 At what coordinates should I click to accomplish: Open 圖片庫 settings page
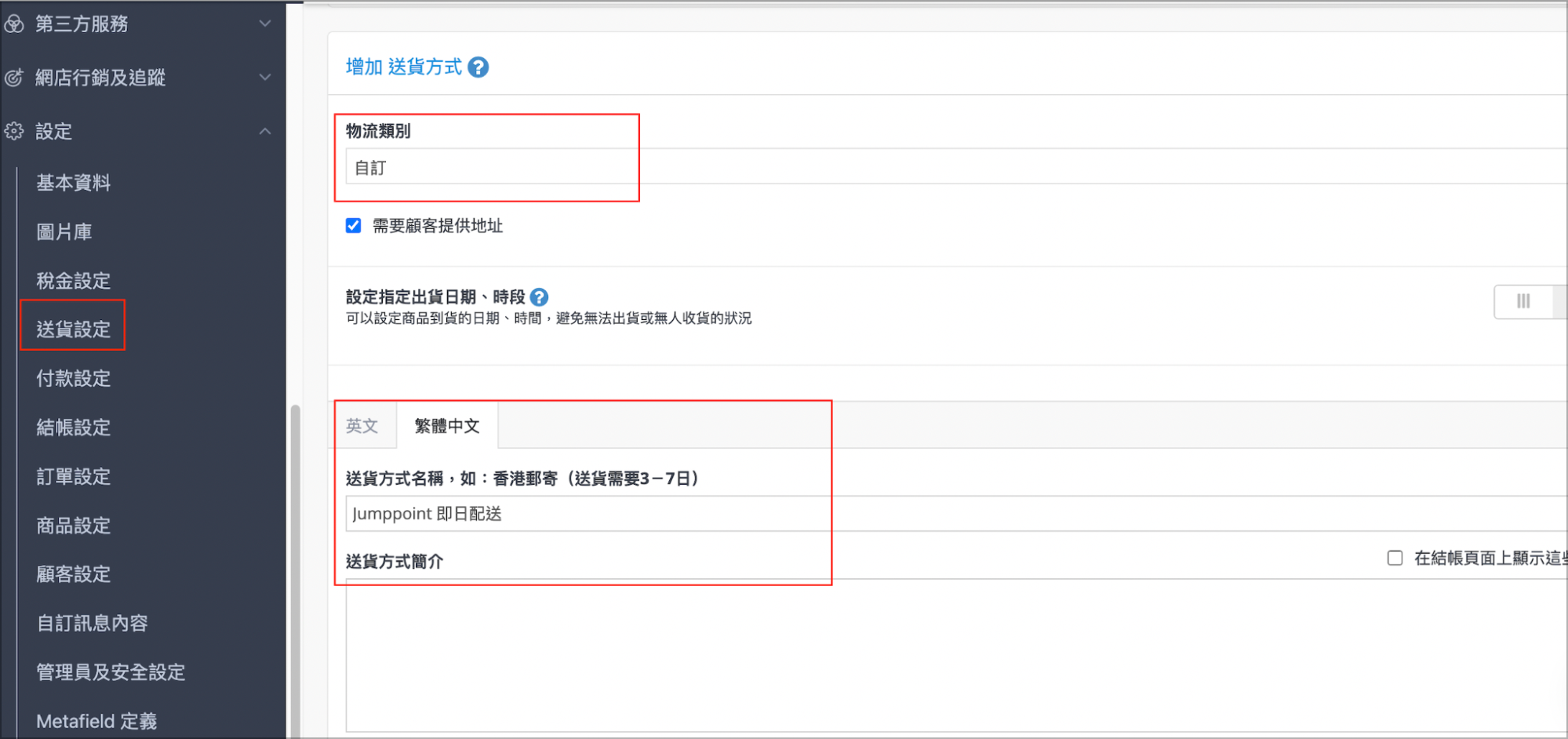pyautogui.click(x=64, y=232)
